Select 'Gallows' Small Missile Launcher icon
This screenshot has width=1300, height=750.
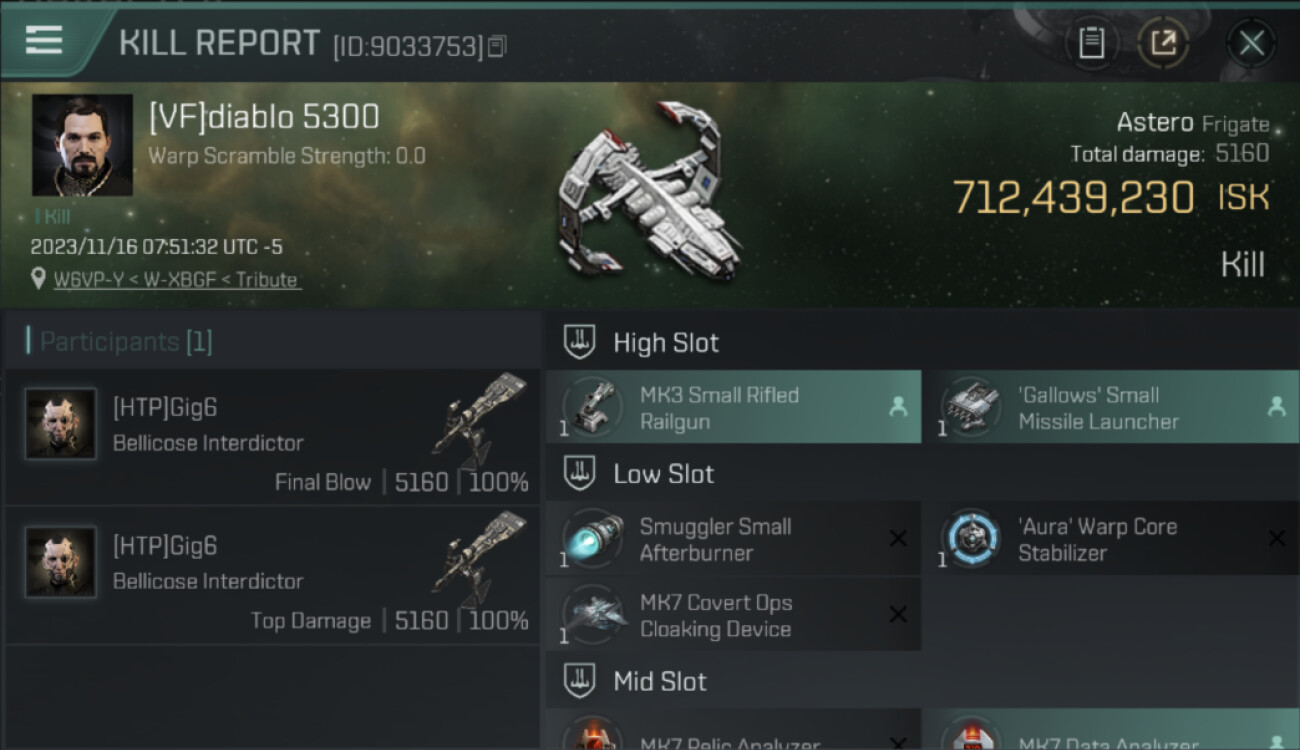tap(971, 407)
